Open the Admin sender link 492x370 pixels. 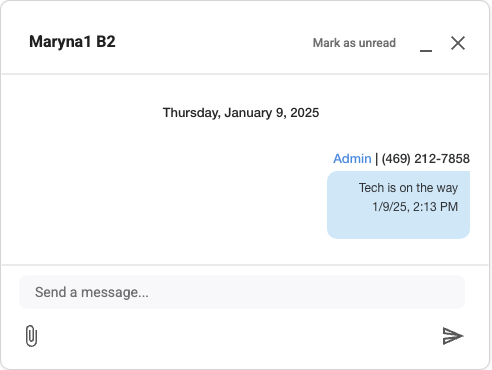coord(352,159)
